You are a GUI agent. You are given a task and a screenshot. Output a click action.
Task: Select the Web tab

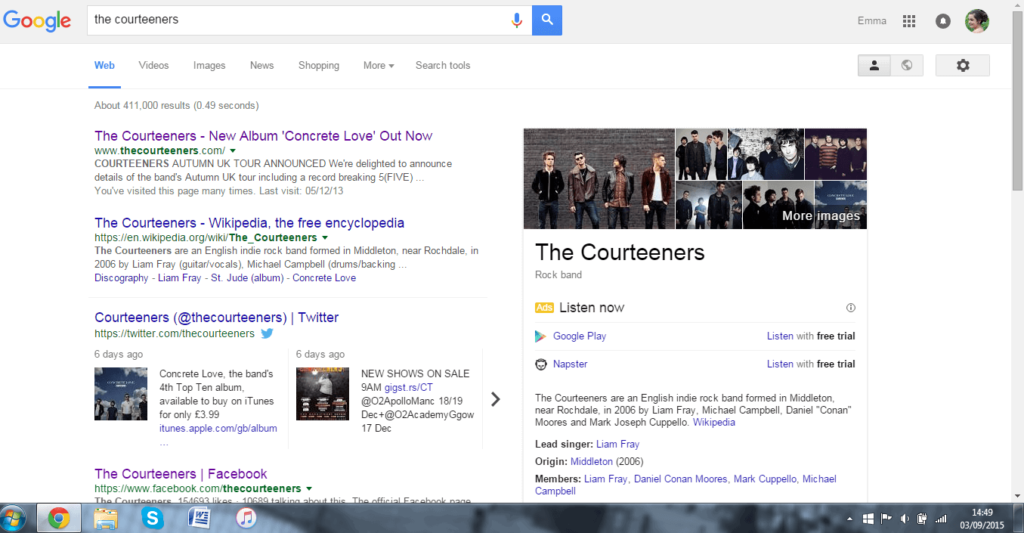pyautogui.click(x=104, y=65)
